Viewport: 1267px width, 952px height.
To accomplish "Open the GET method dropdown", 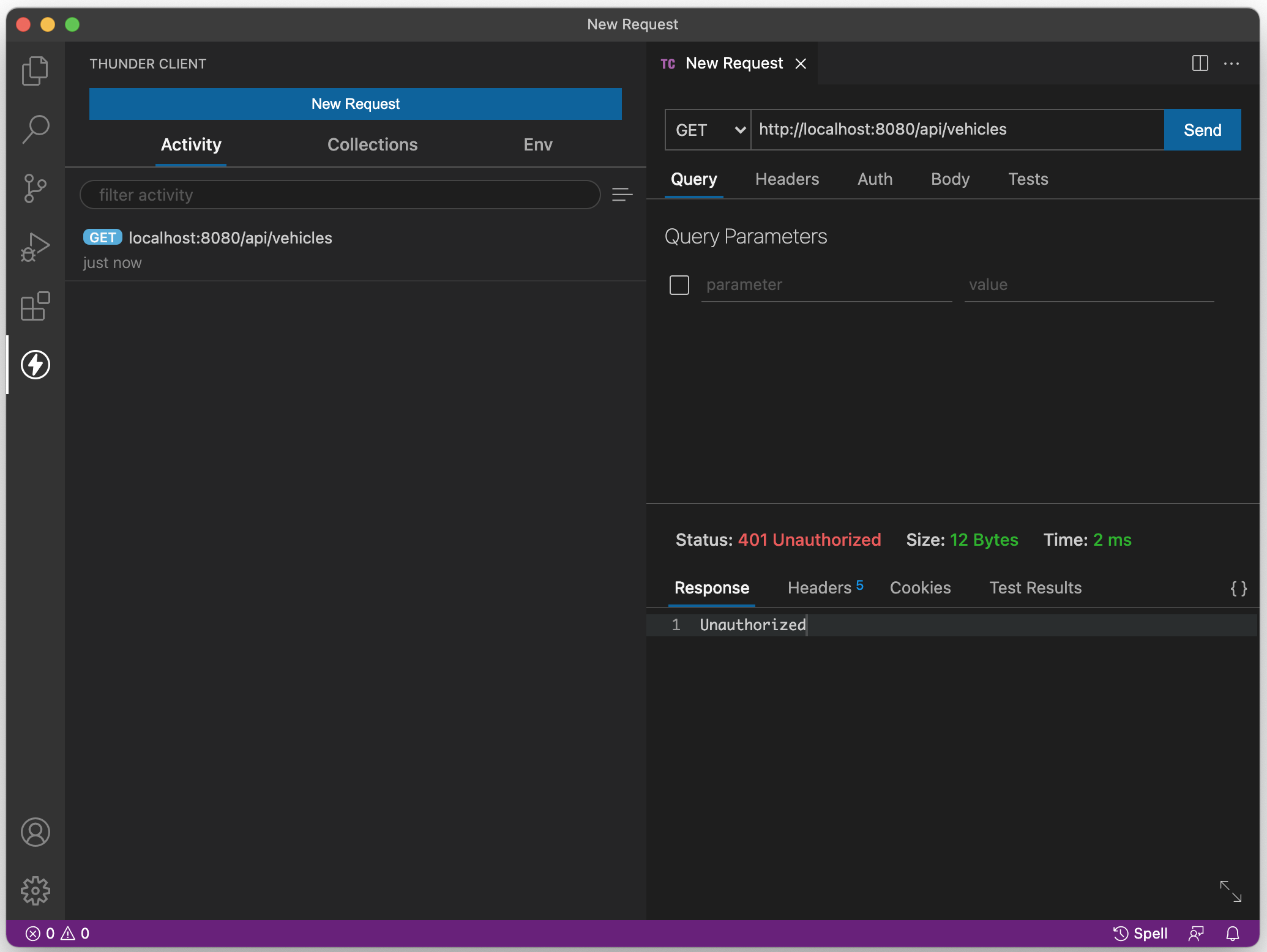I will (x=708, y=130).
